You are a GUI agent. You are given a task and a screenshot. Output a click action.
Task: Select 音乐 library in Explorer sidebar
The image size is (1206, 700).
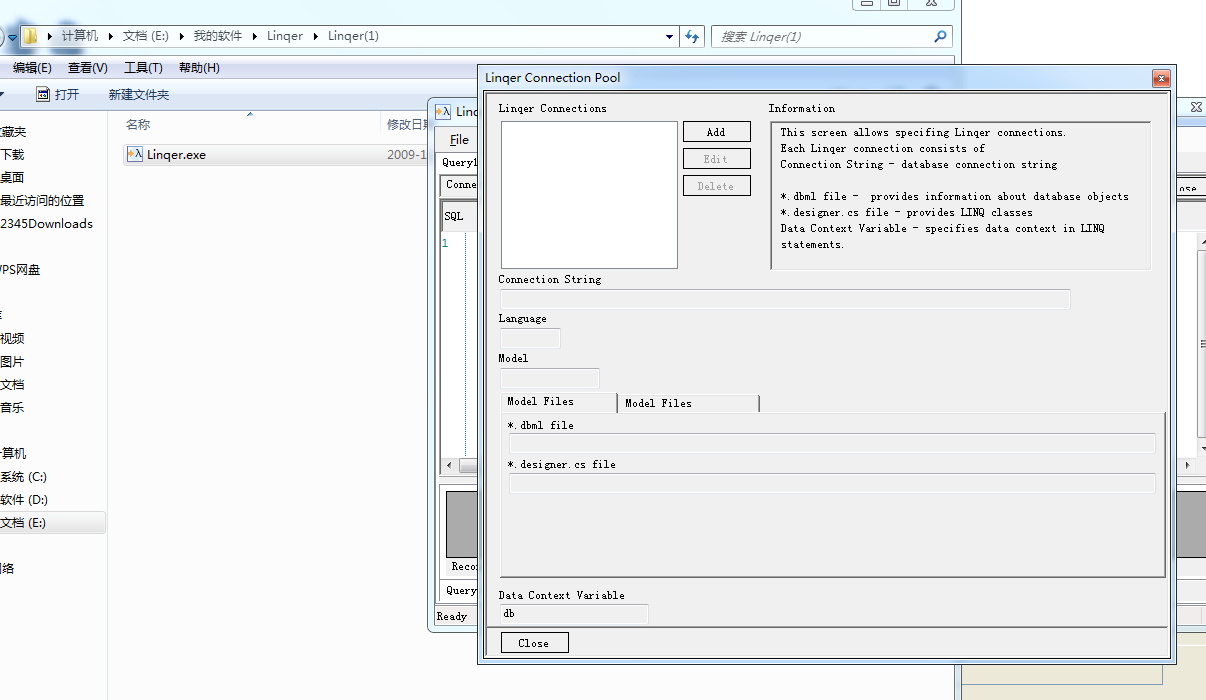(12, 408)
